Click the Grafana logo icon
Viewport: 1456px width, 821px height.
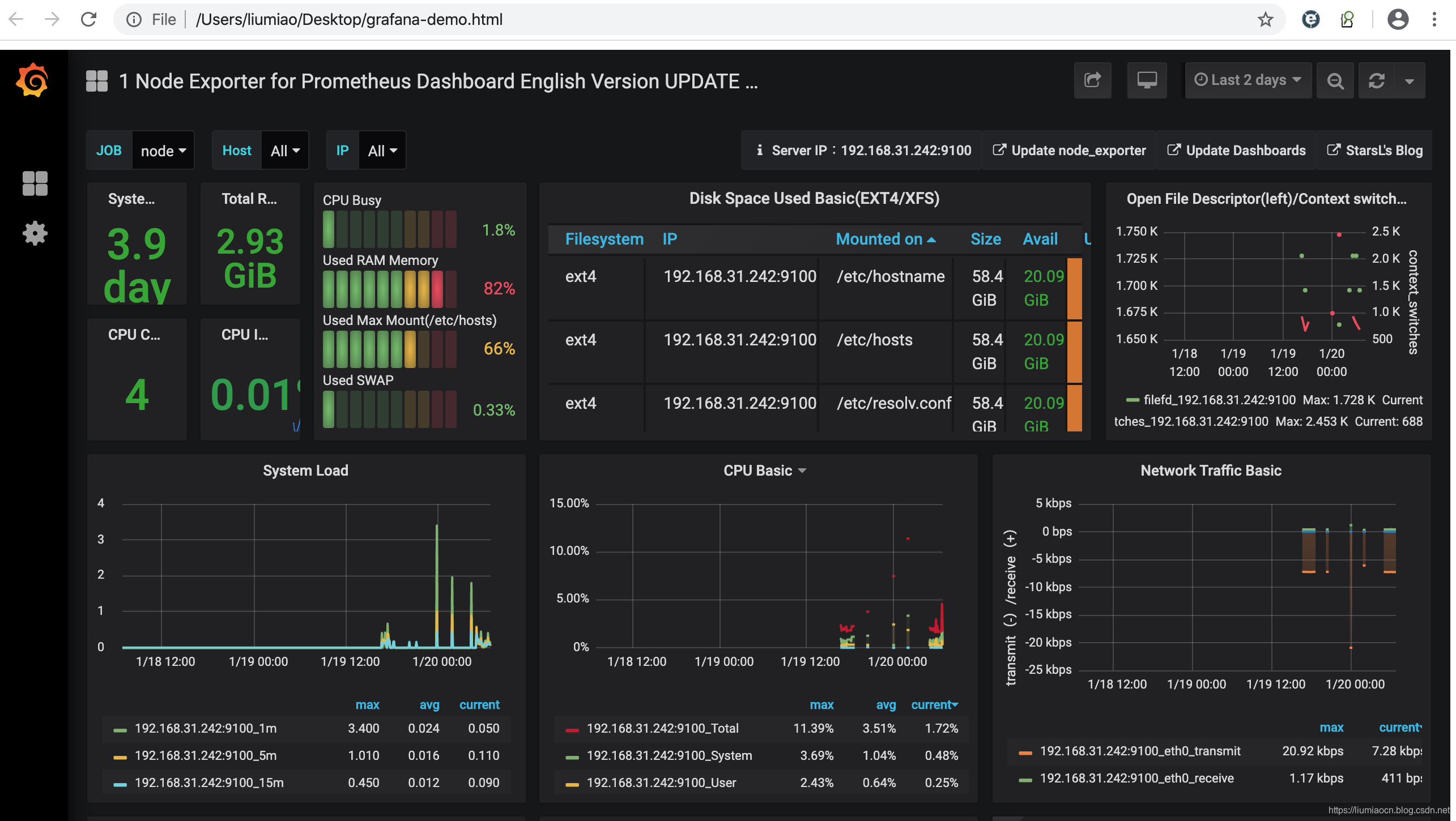pos(32,80)
